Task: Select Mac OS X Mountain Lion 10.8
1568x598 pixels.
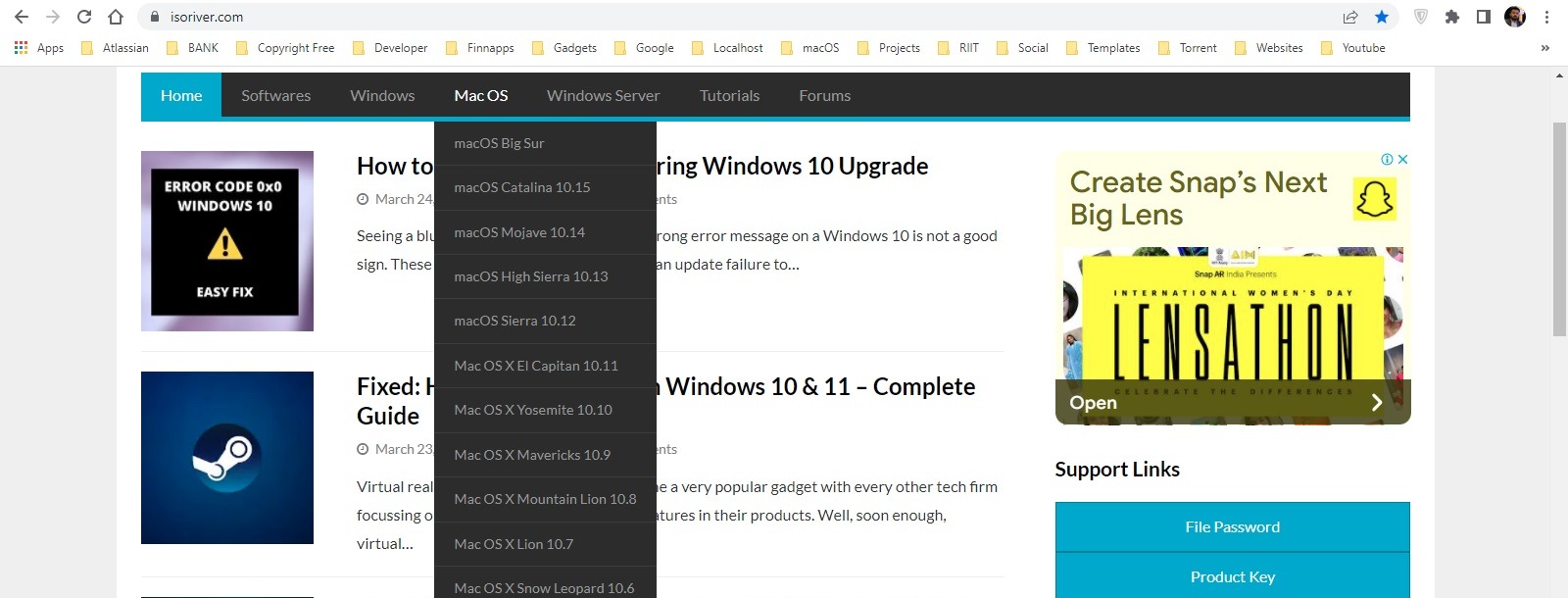Action: click(545, 499)
